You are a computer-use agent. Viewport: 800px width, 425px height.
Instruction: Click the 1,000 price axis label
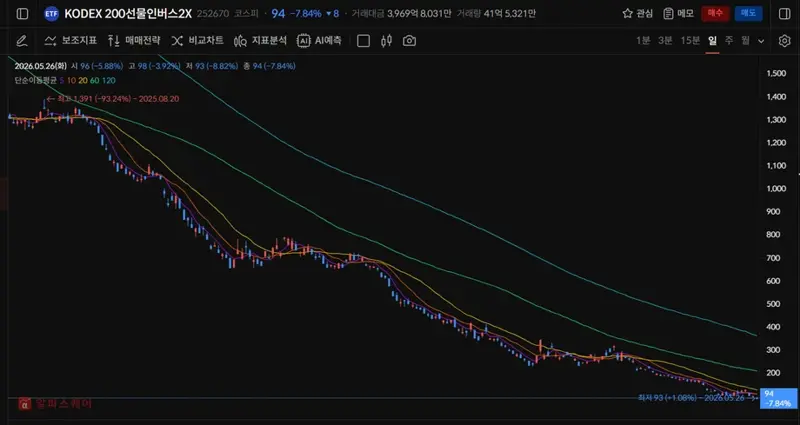tap(776, 188)
